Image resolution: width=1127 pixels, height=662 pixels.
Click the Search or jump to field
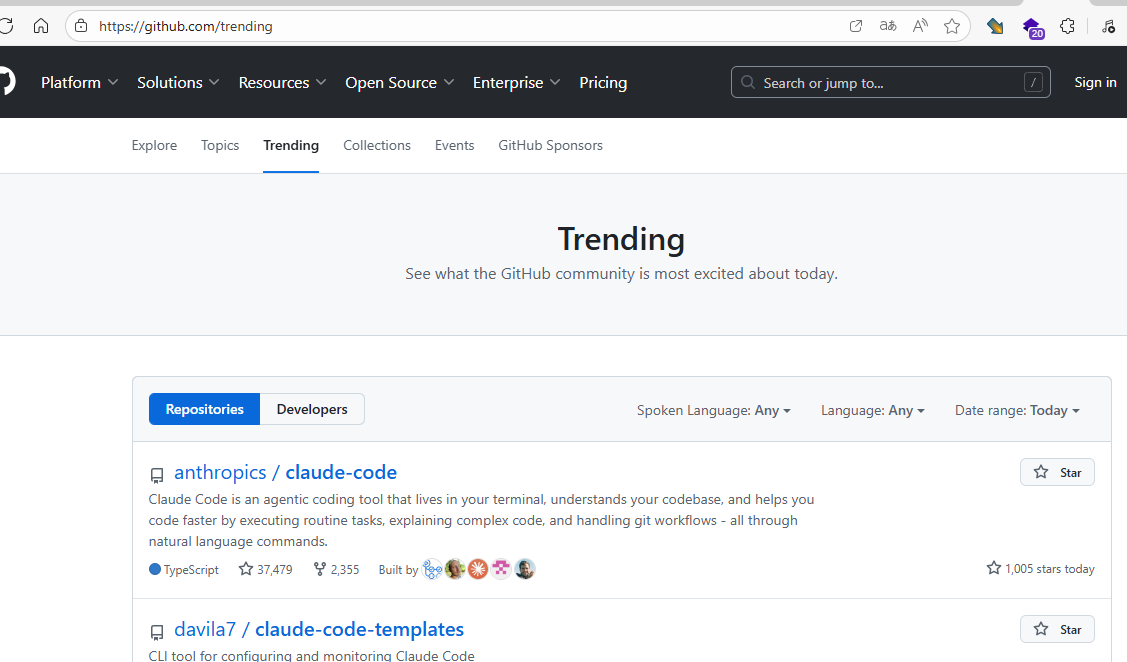click(890, 82)
